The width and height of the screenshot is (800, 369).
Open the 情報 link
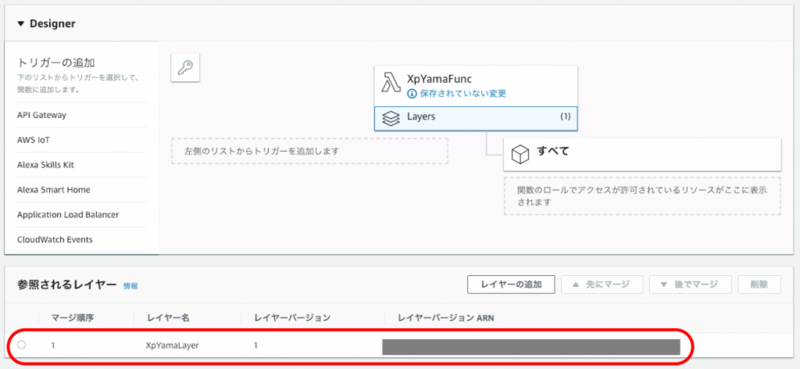[131, 286]
